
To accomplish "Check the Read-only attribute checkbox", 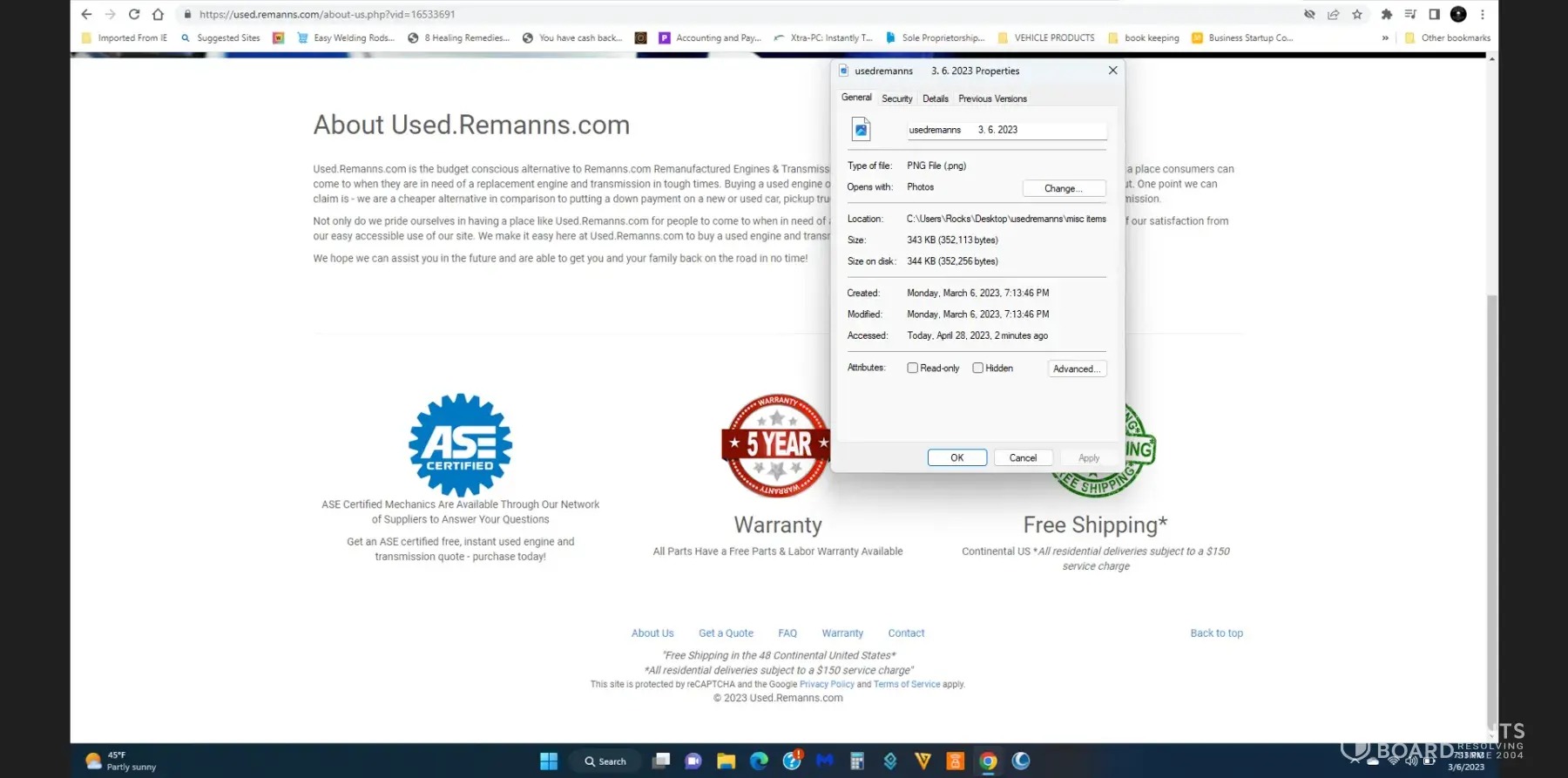I will pyautogui.click(x=912, y=369).
